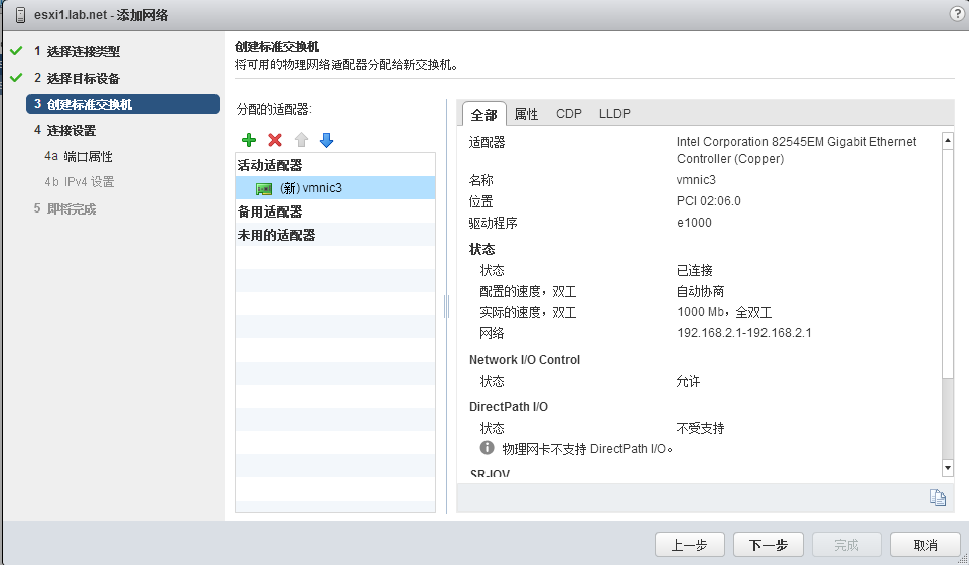Select step 4b IPv4 设置
The width and height of the screenshot is (970, 566).
click(x=79, y=182)
